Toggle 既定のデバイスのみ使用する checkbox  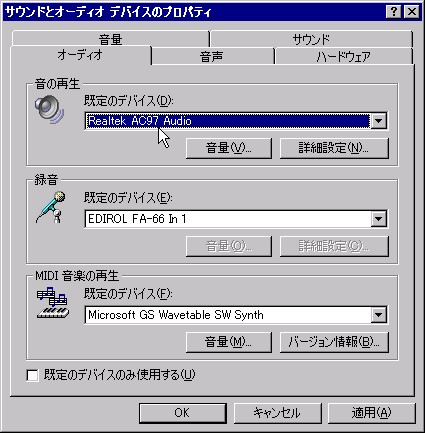click(32, 375)
